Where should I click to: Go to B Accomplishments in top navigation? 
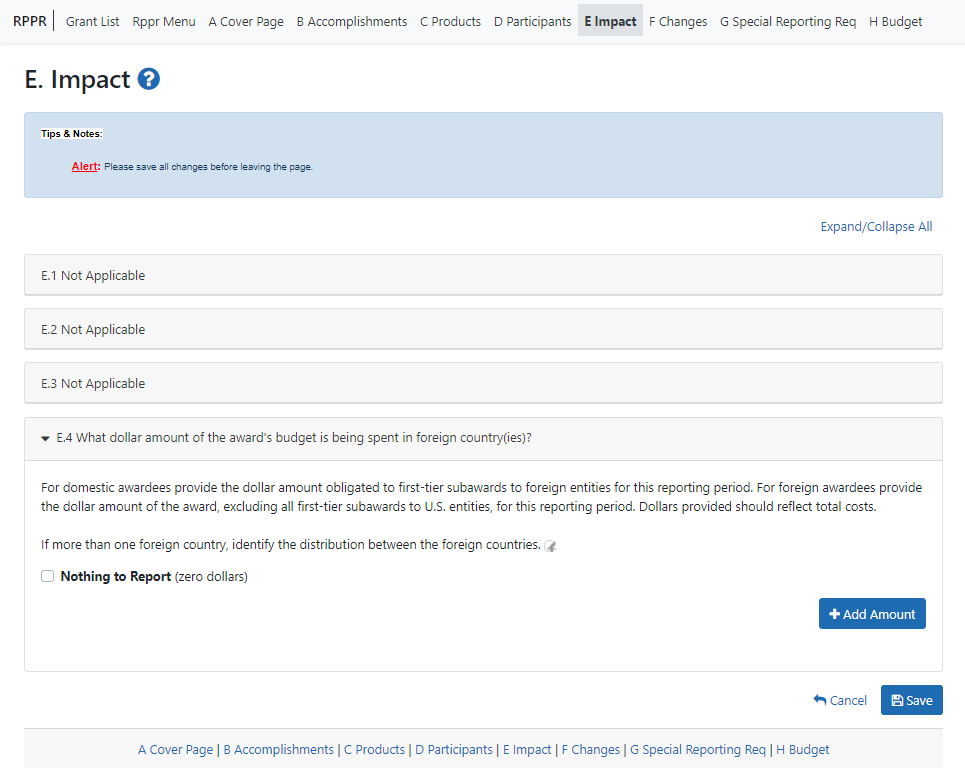[352, 21]
